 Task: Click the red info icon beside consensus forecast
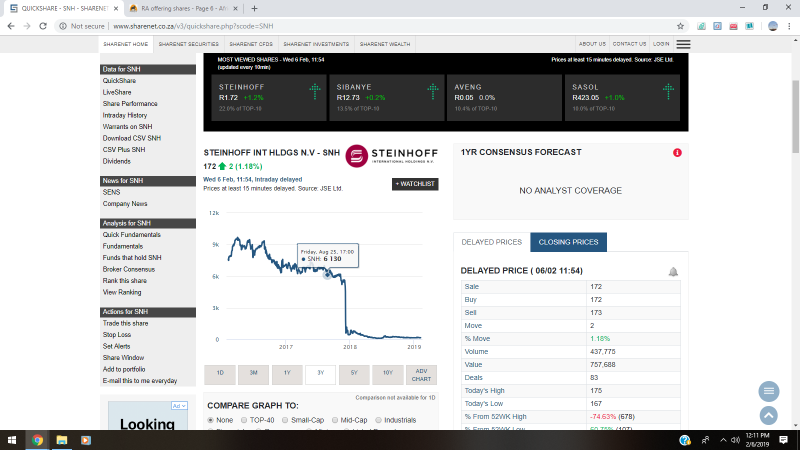point(678,153)
